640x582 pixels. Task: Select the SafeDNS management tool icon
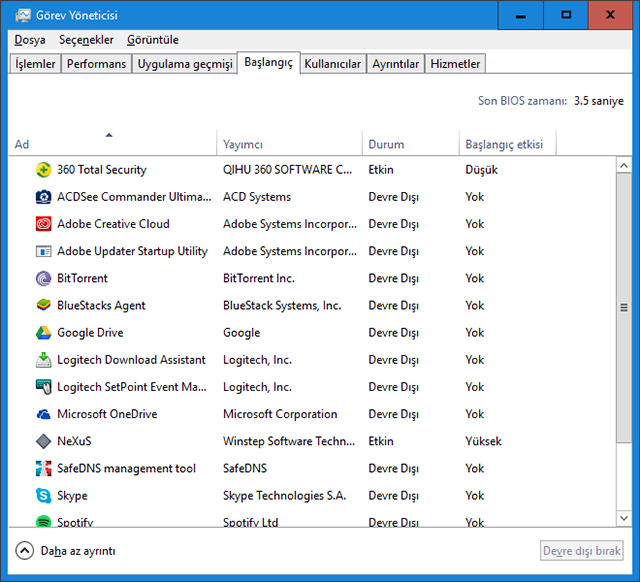43,469
